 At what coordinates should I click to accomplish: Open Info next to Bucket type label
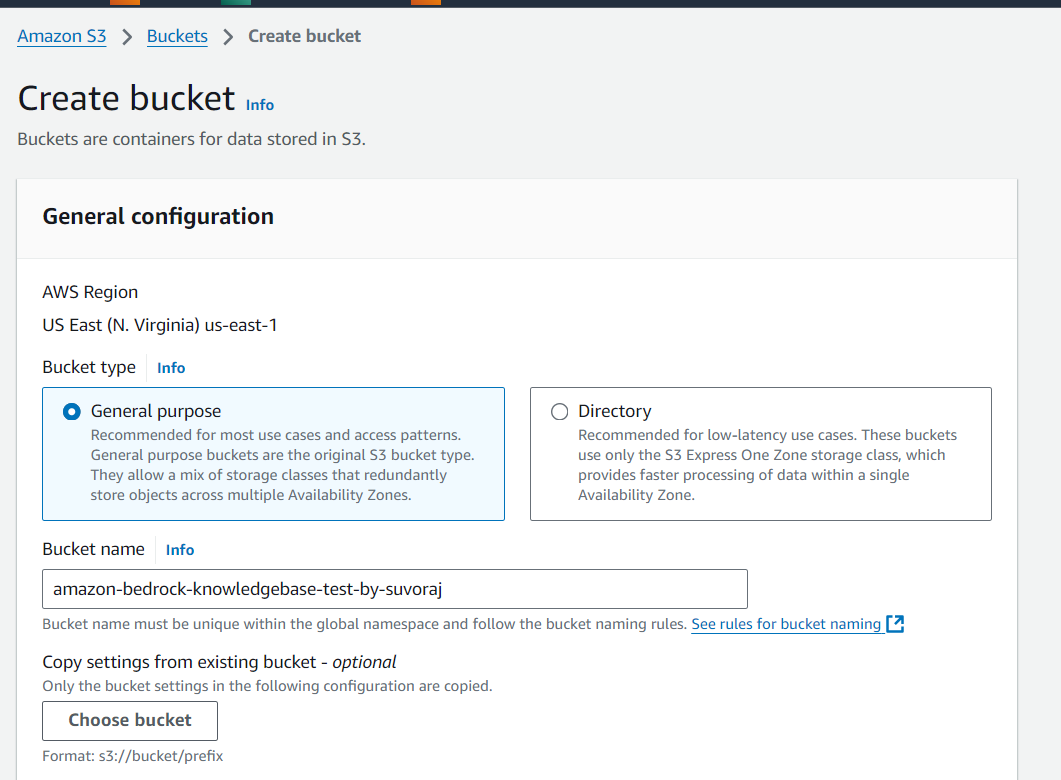pyautogui.click(x=170, y=367)
